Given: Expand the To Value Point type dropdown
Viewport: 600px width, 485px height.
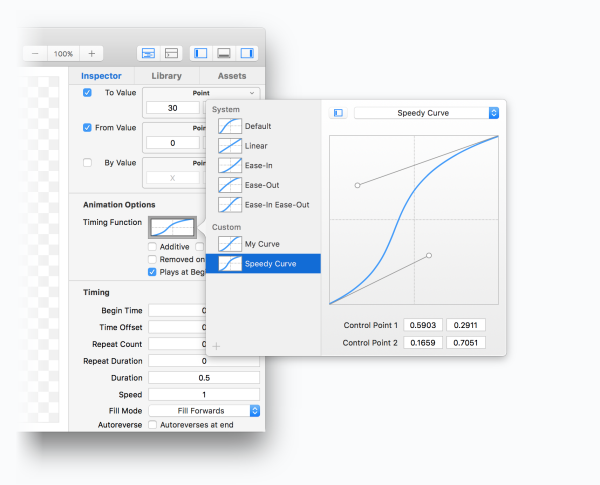Looking at the screenshot, I should (x=203, y=92).
